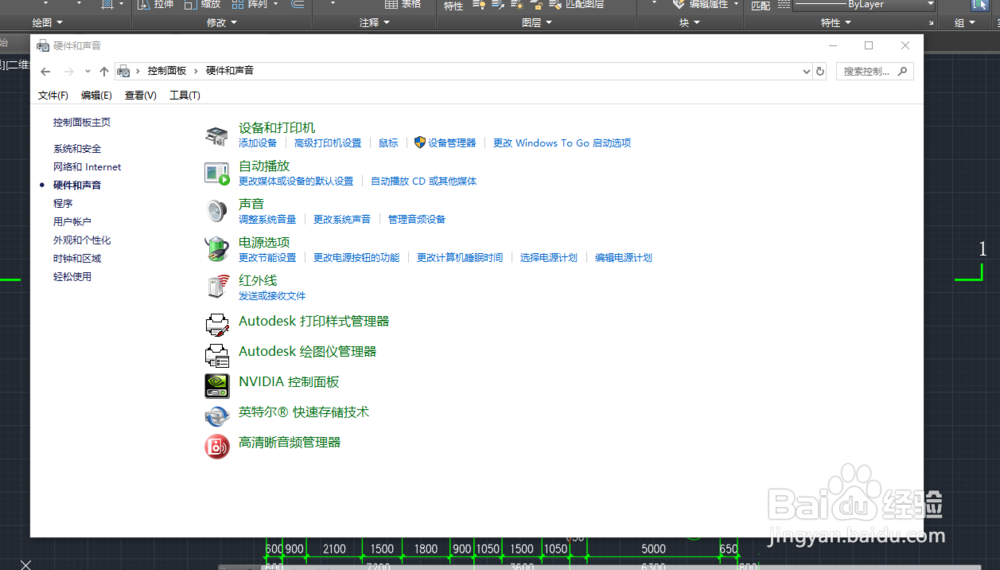The height and width of the screenshot is (570, 1000).
Task: Open the 设备和打印机 heading
Action: (x=277, y=128)
